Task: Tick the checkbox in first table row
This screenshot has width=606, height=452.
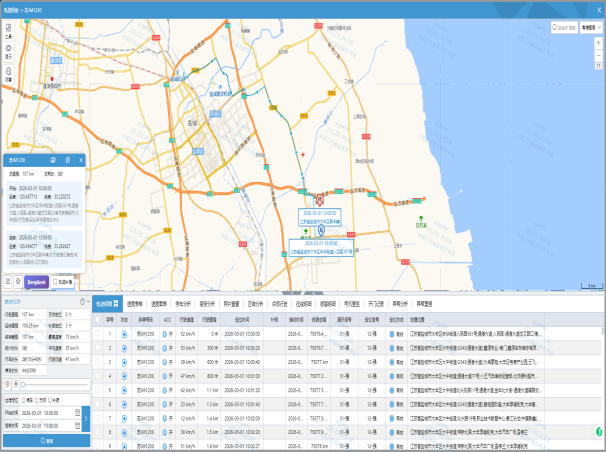Action: 95,333
